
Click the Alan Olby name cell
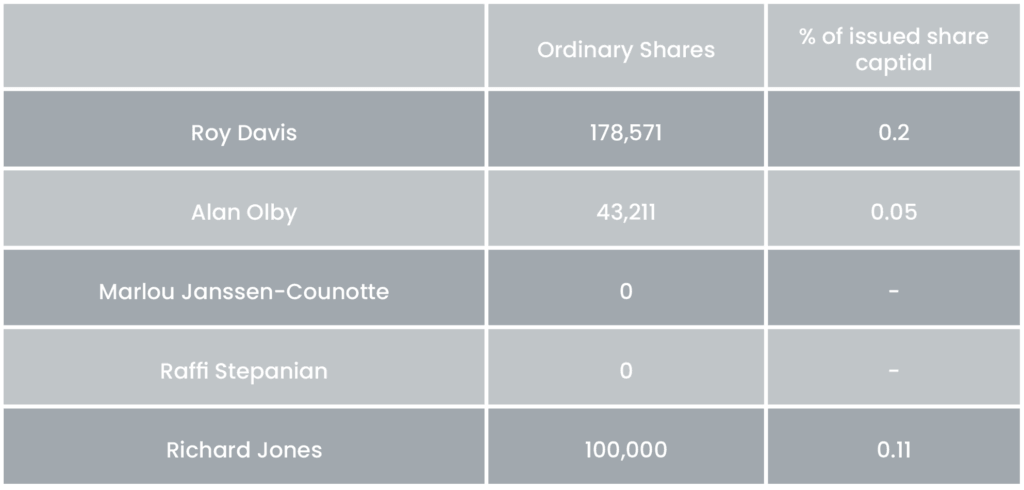pos(244,212)
